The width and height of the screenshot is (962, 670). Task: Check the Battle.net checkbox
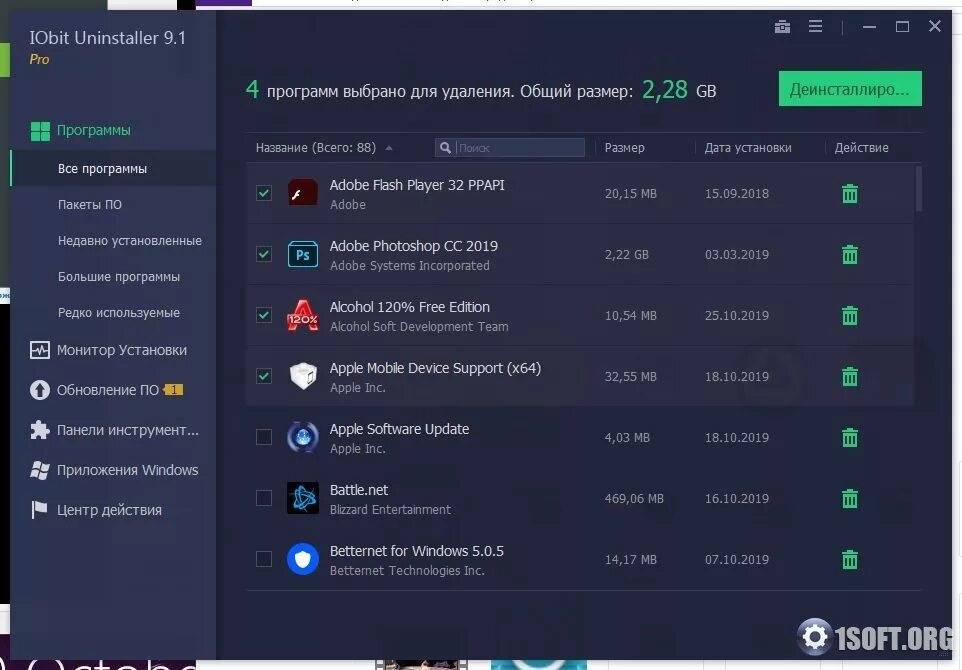point(264,498)
